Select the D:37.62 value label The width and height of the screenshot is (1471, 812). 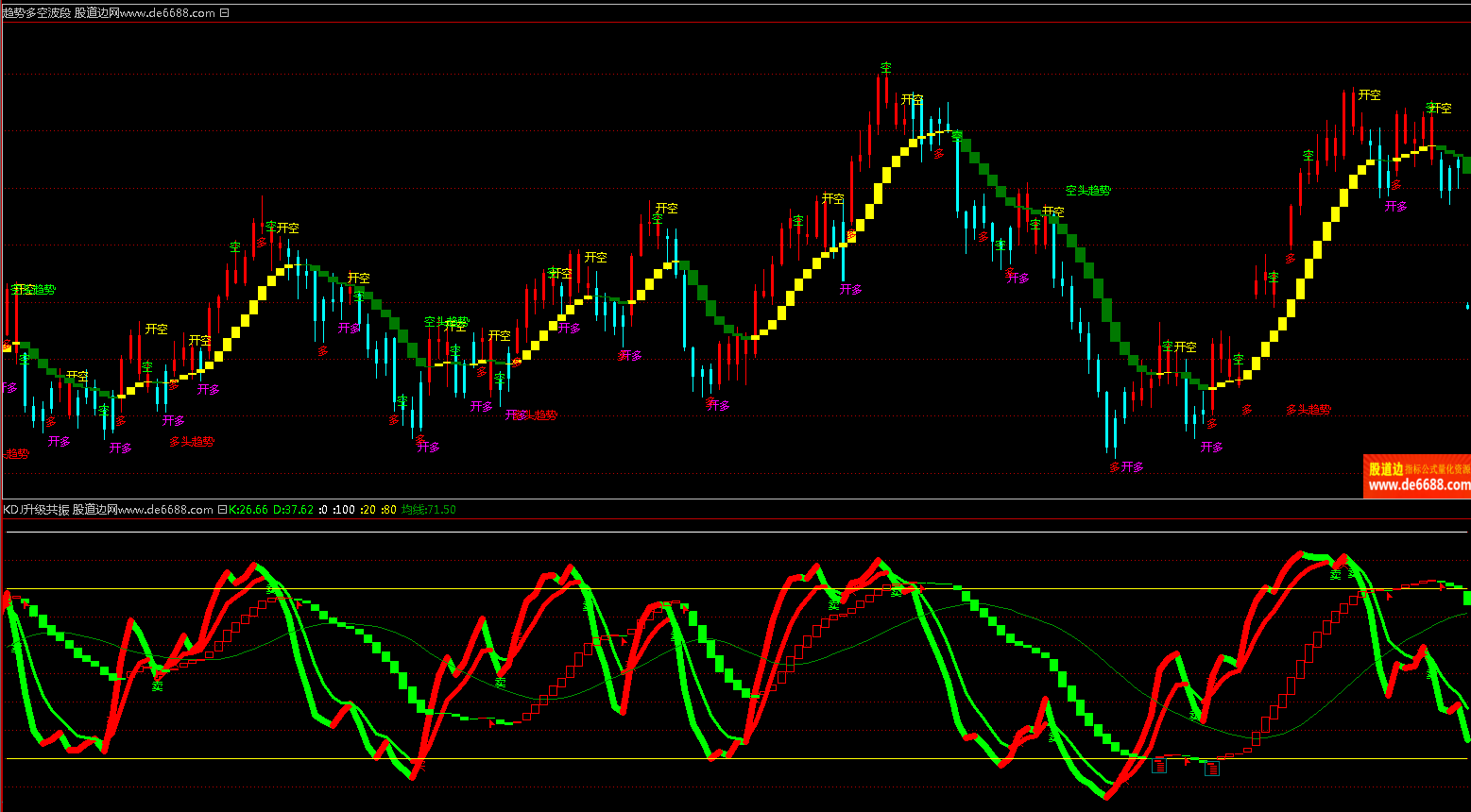[293, 510]
